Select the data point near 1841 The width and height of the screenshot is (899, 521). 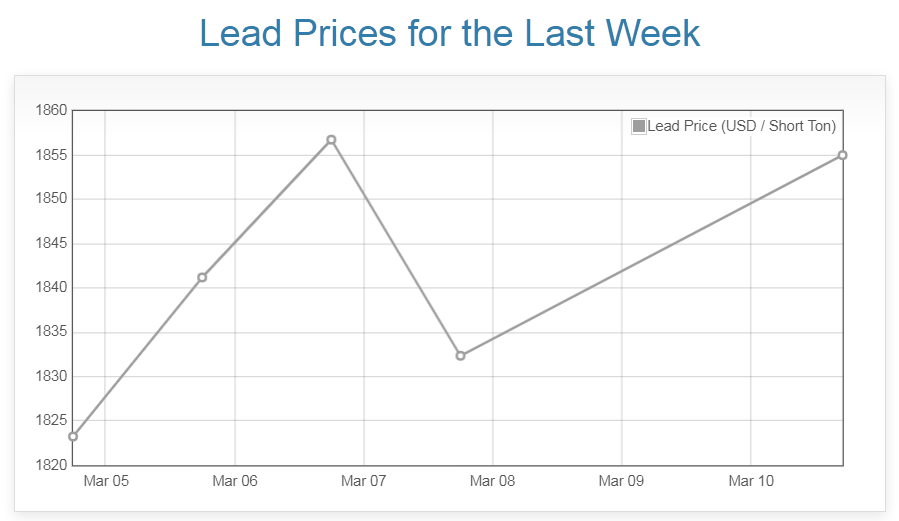[202, 277]
